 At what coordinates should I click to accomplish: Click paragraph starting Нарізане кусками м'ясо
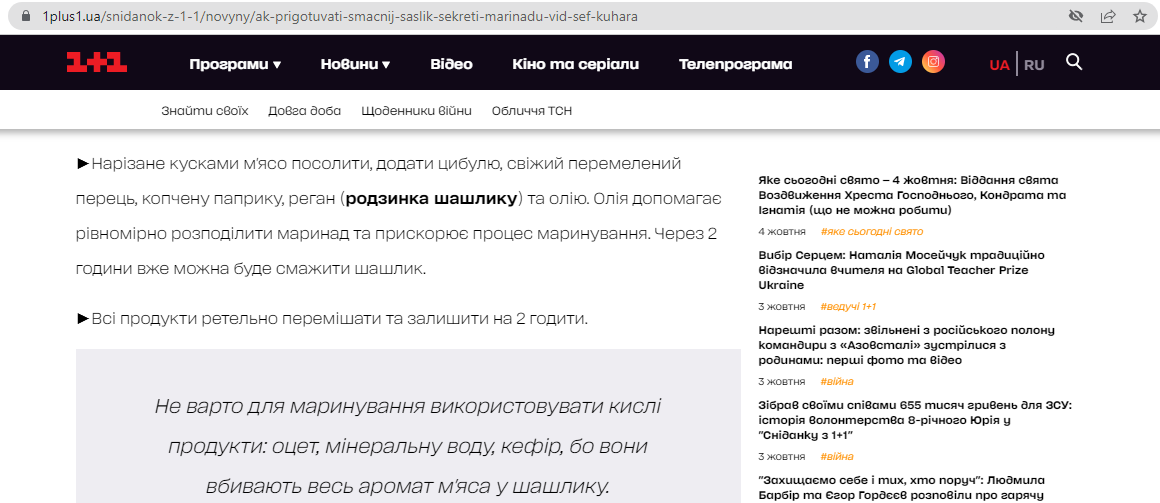[x=399, y=215]
